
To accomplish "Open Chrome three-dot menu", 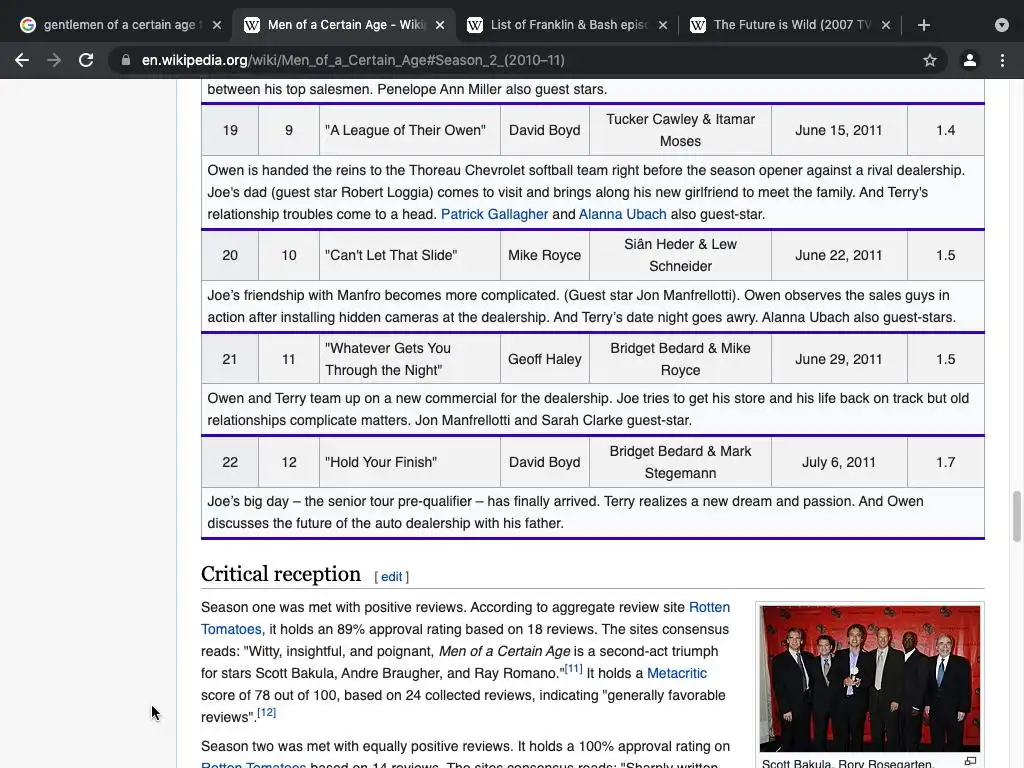I will pos(1002,60).
